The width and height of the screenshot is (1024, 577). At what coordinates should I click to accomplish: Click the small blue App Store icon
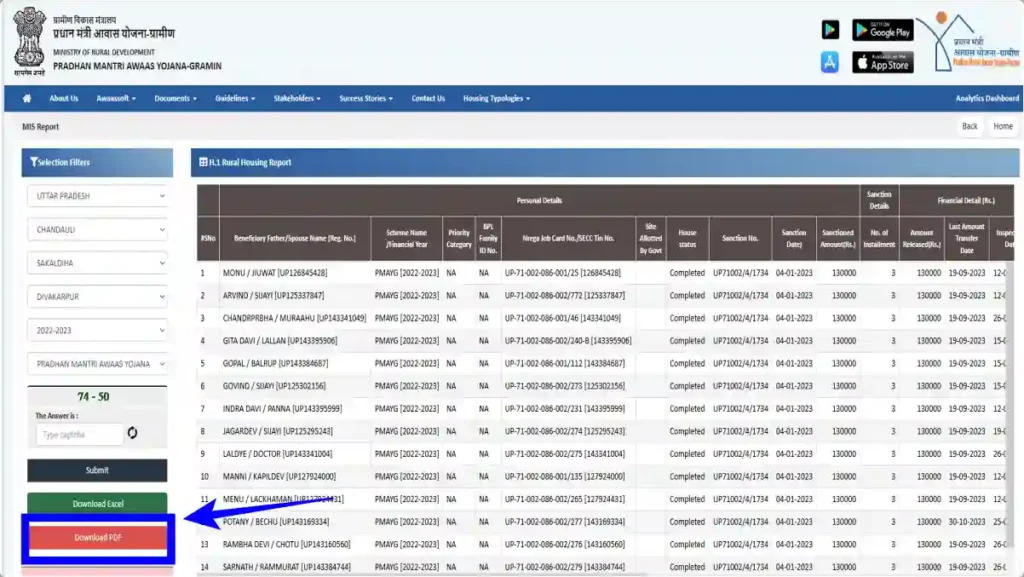click(x=830, y=63)
